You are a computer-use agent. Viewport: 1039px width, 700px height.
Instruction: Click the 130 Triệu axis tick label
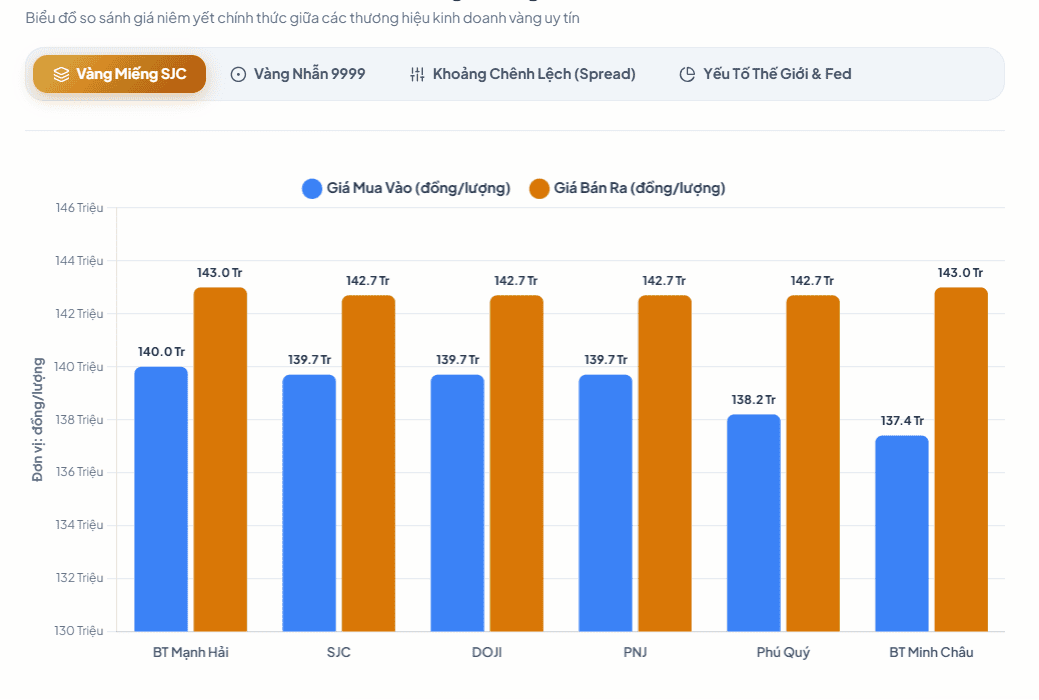[x=79, y=630]
